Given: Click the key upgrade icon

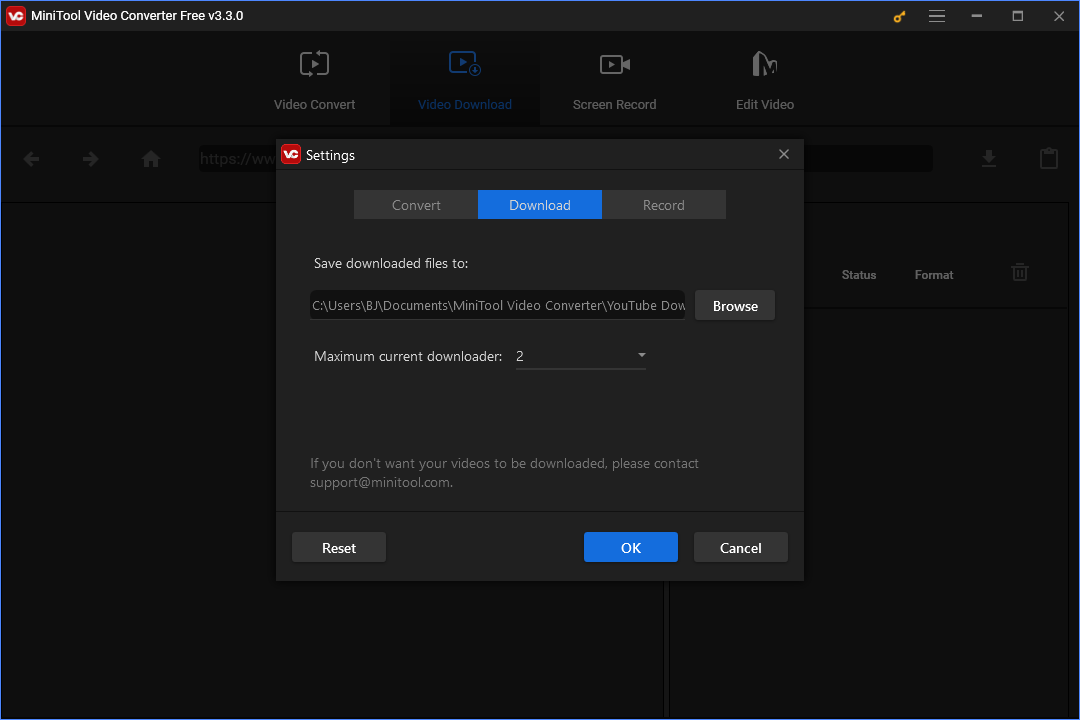Looking at the screenshot, I should 898,16.
